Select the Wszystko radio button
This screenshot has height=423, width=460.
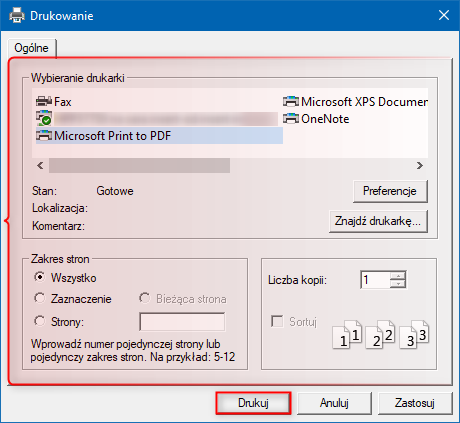click(x=40, y=277)
